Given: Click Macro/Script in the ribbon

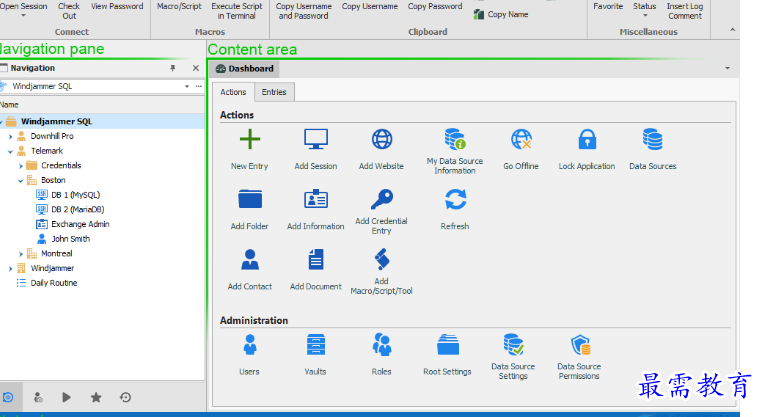Looking at the screenshot, I should click(x=179, y=6).
